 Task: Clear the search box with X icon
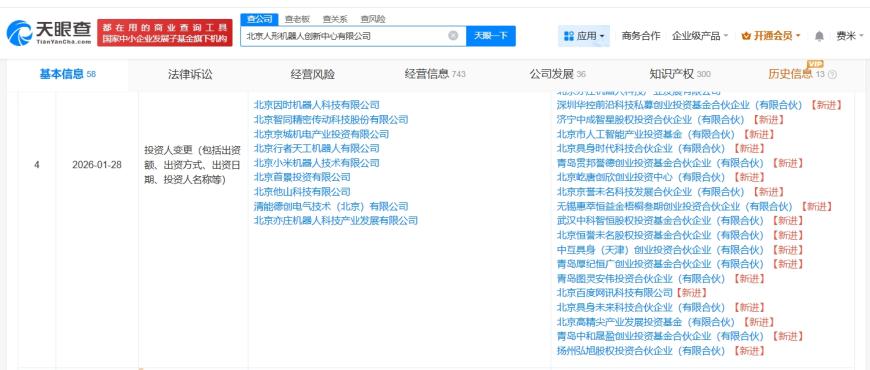pyautogui.click(x=453, y=36)
